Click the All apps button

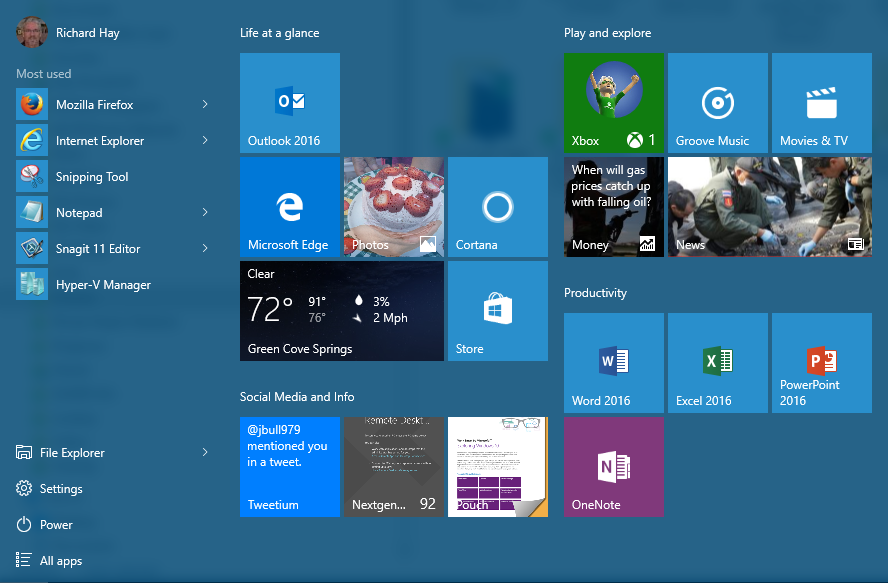(x=60, y=561)
